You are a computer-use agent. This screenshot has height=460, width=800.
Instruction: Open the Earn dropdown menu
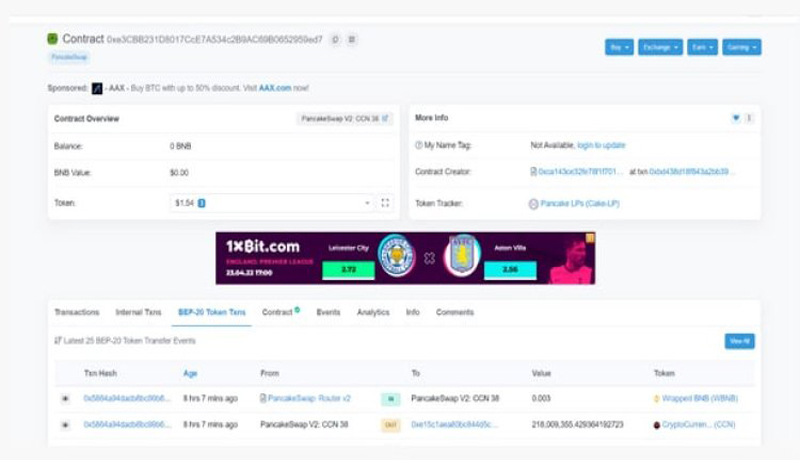(702, 47)
